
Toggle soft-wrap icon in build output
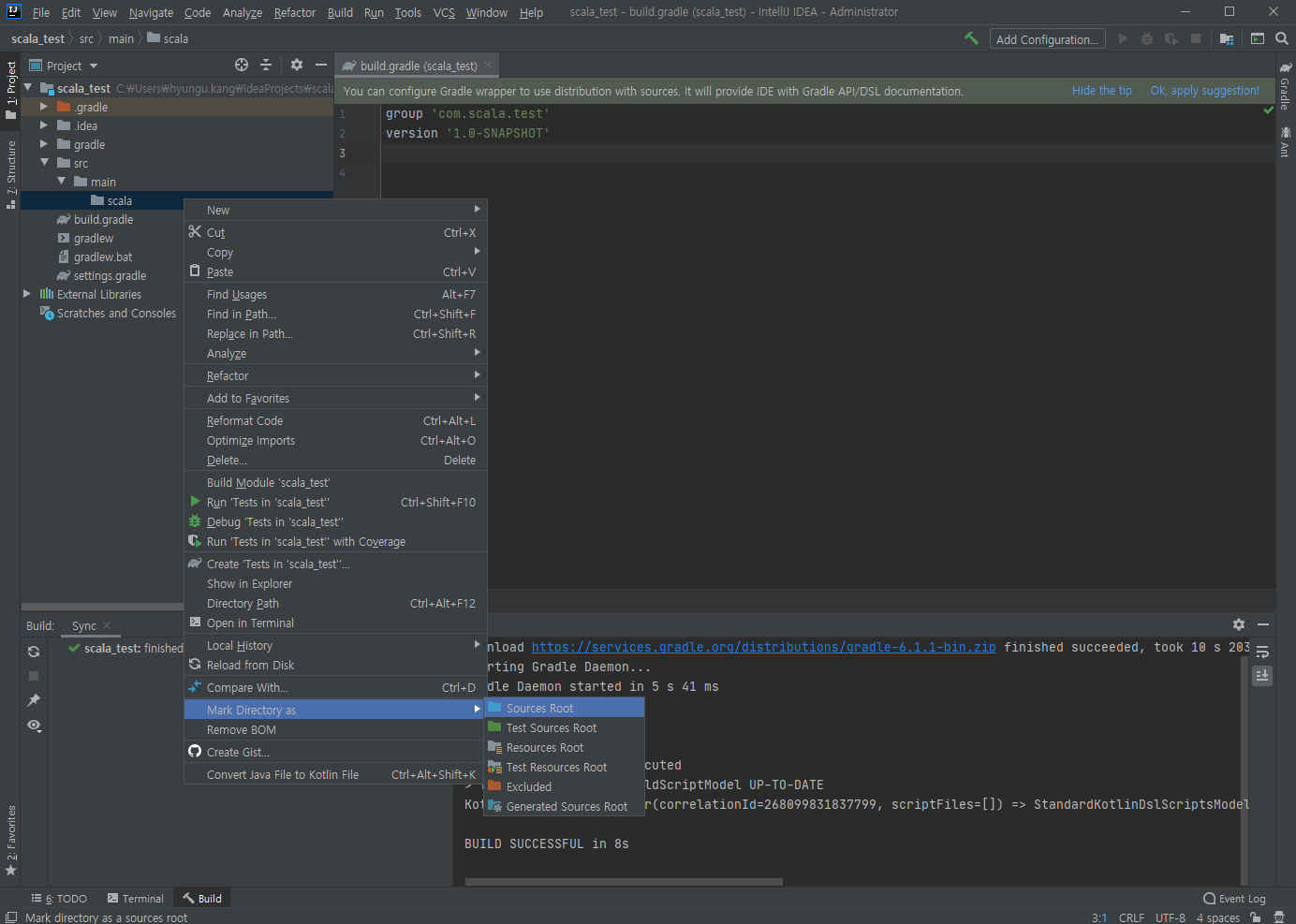coord(1262,652)
